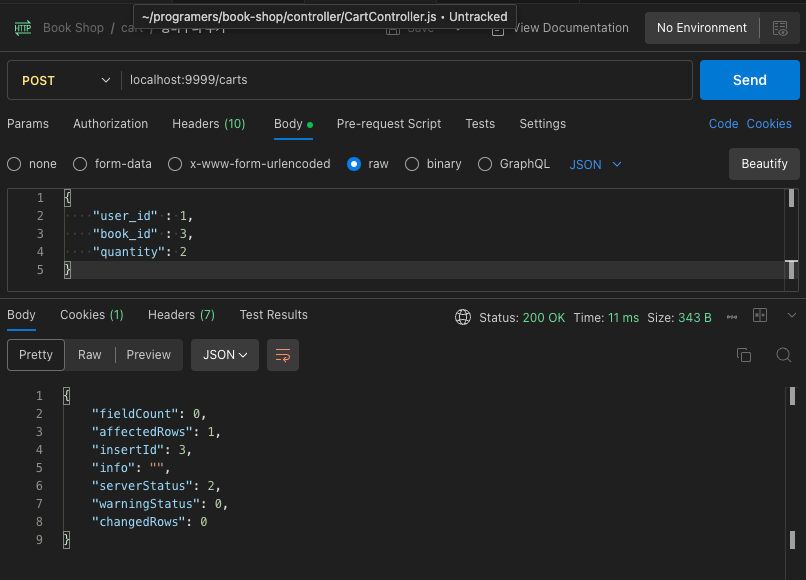
Task: Open the POST method dropdown
Action: tap(65, 80)
